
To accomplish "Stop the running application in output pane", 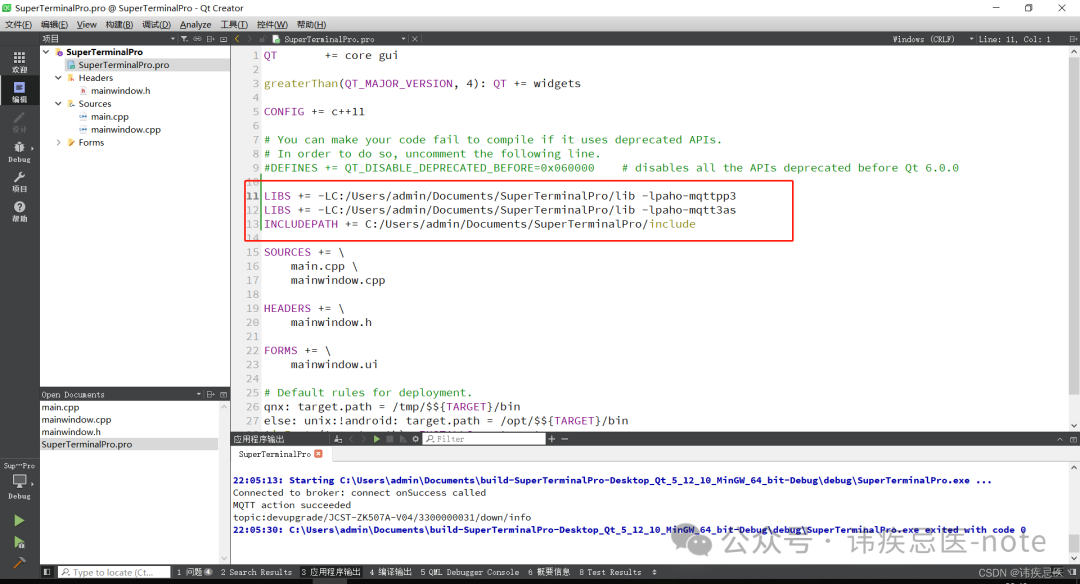I will 390,439.
